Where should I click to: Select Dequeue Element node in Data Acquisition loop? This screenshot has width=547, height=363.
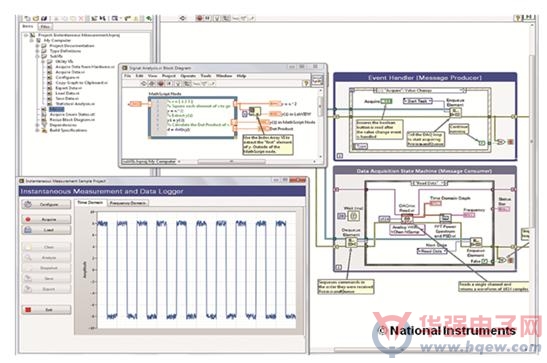[x=352, y=242]
